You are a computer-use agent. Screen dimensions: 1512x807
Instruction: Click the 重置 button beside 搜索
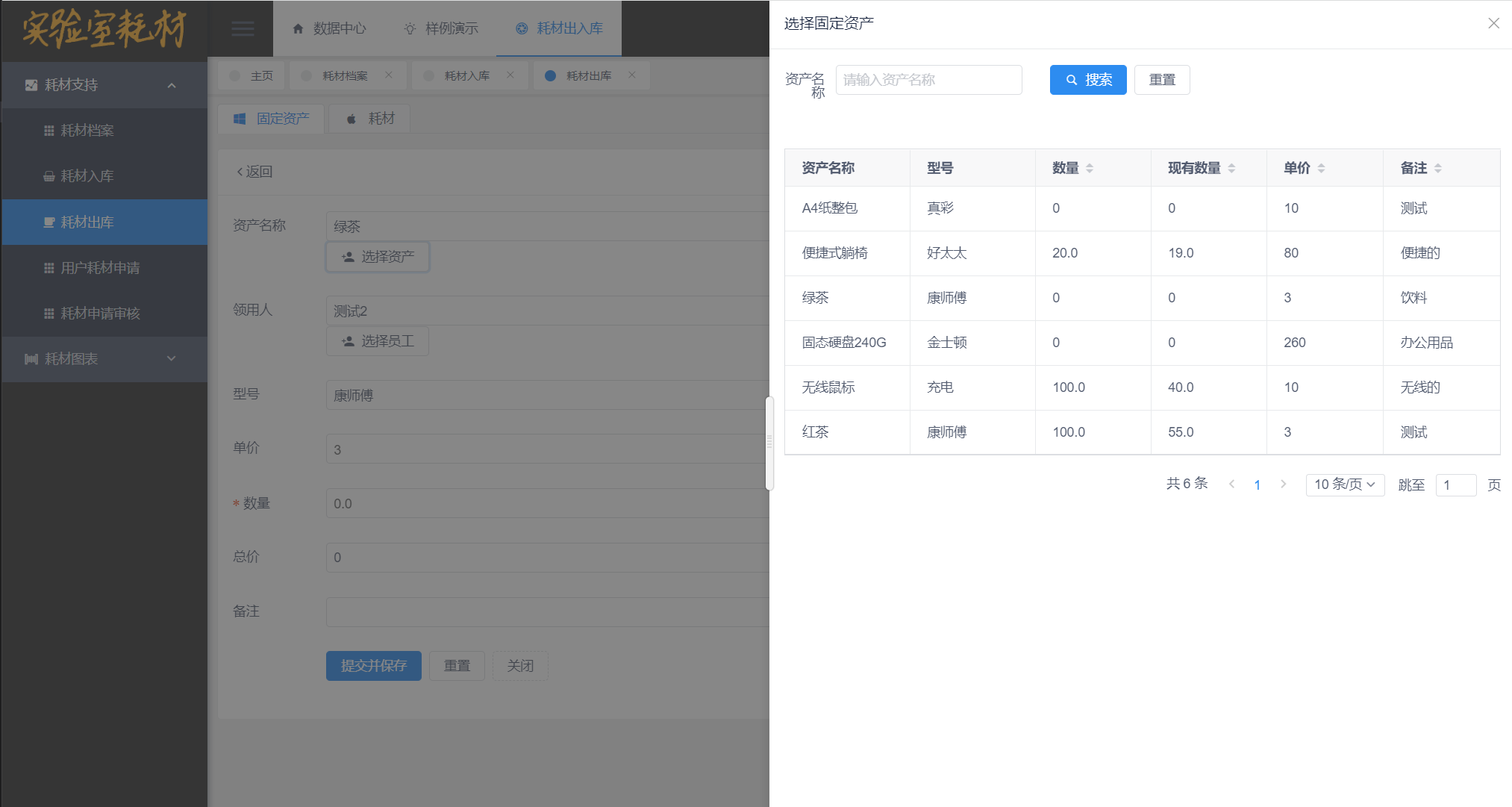(x=1161, y=80)
